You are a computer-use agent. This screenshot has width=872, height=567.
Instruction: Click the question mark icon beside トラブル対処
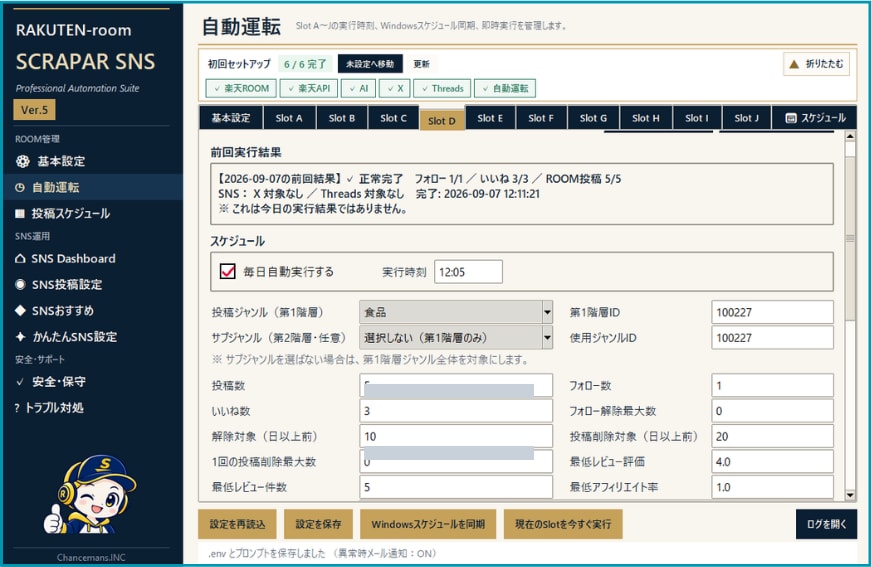click(x=17, y=408)
